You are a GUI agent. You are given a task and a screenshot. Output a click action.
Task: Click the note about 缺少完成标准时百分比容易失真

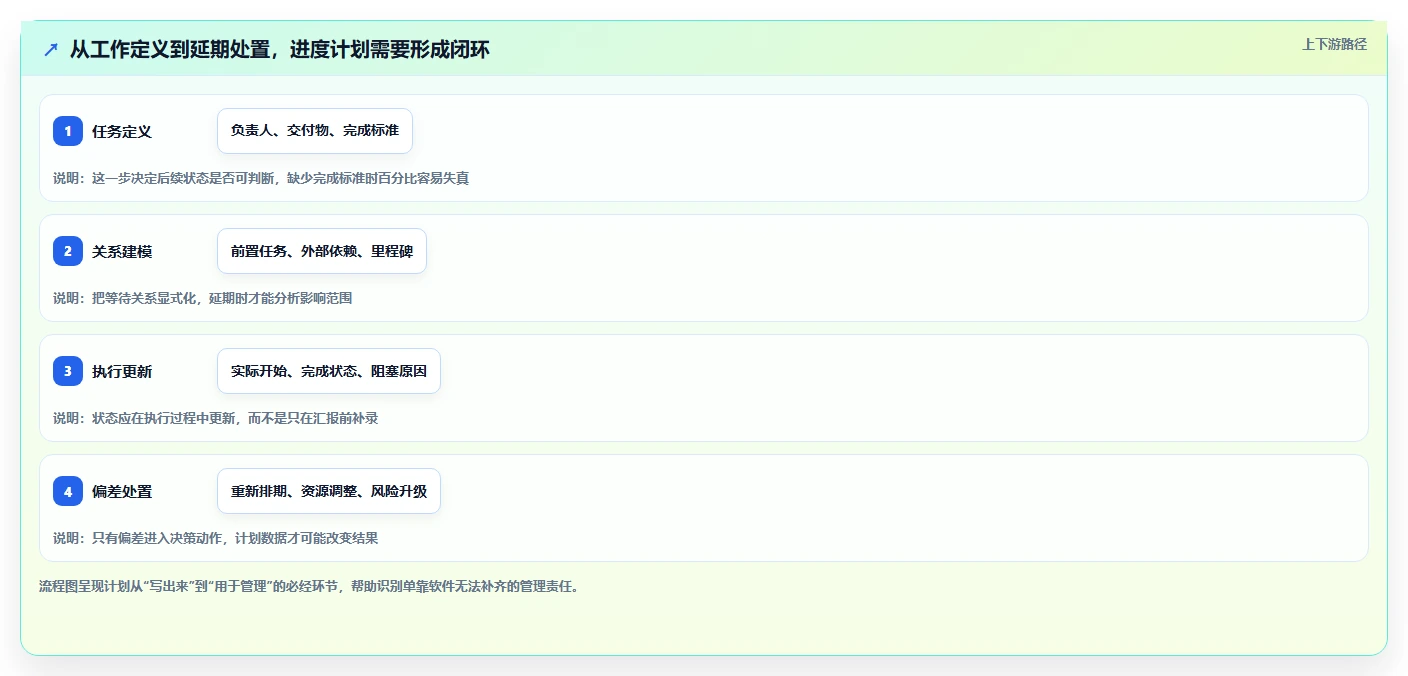[x=261, y=178]
